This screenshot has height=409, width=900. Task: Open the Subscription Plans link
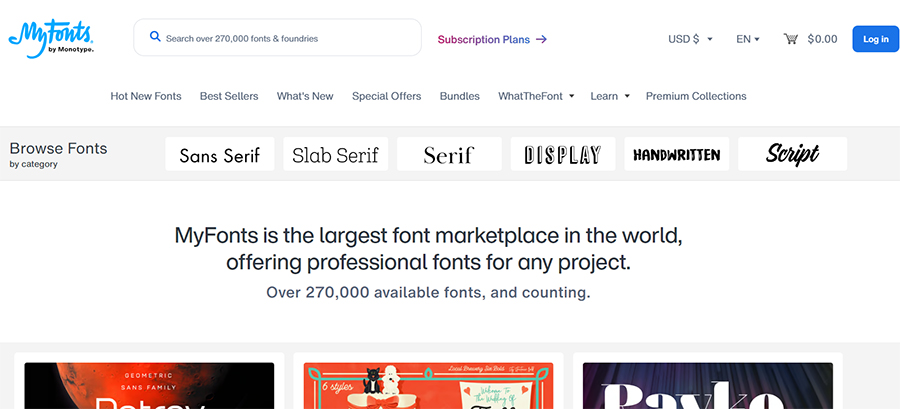(x=484, y=39)
